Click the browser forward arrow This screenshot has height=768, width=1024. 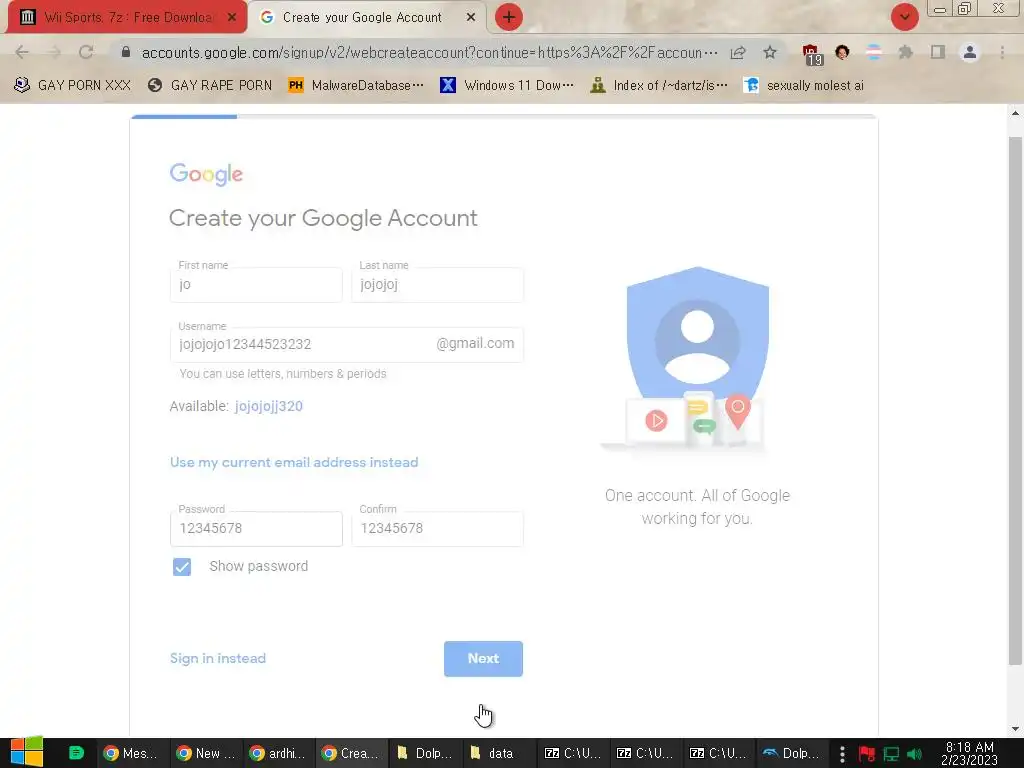click(54, 52)
